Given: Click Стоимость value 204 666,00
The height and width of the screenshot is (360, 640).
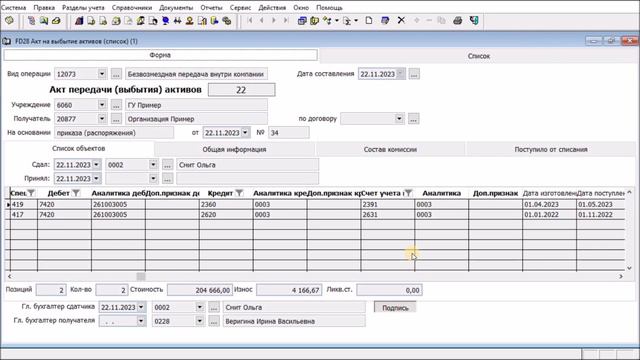Looking at the screenshot, I should click(x=200, y=290).
